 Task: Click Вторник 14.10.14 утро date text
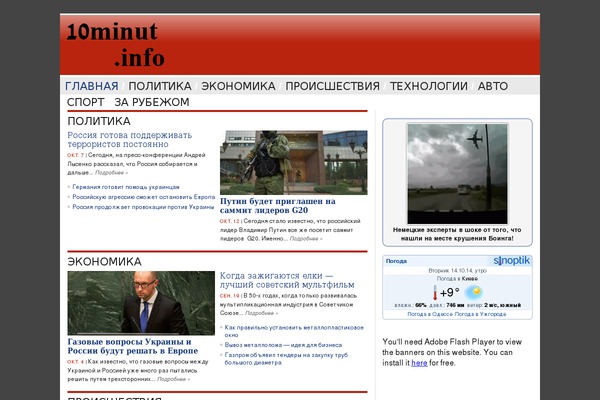[x=457, y=270]
